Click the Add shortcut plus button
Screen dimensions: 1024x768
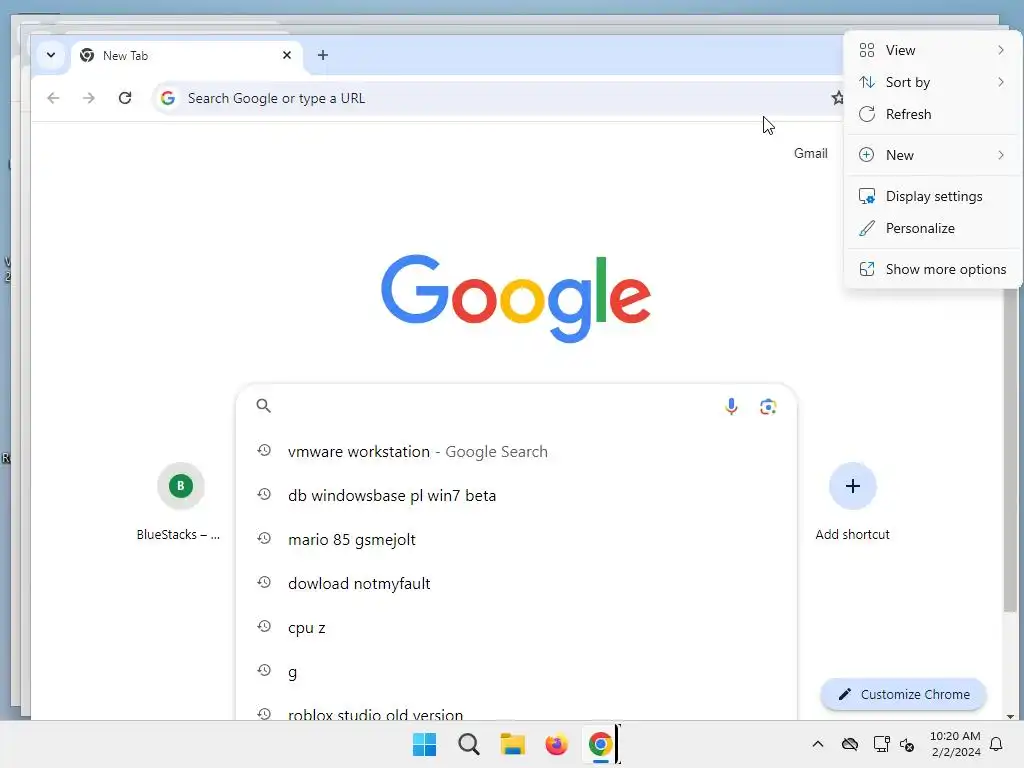coord(852,487)
